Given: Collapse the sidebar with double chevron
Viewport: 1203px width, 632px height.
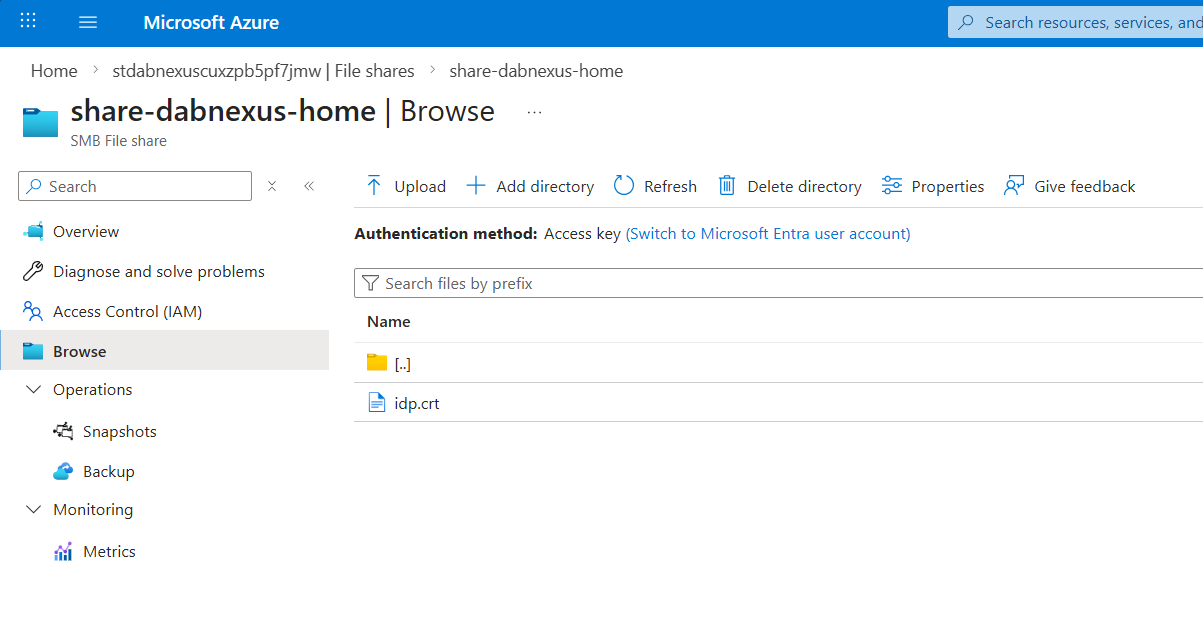Looking at the screenshot, I should pos(309,186).
